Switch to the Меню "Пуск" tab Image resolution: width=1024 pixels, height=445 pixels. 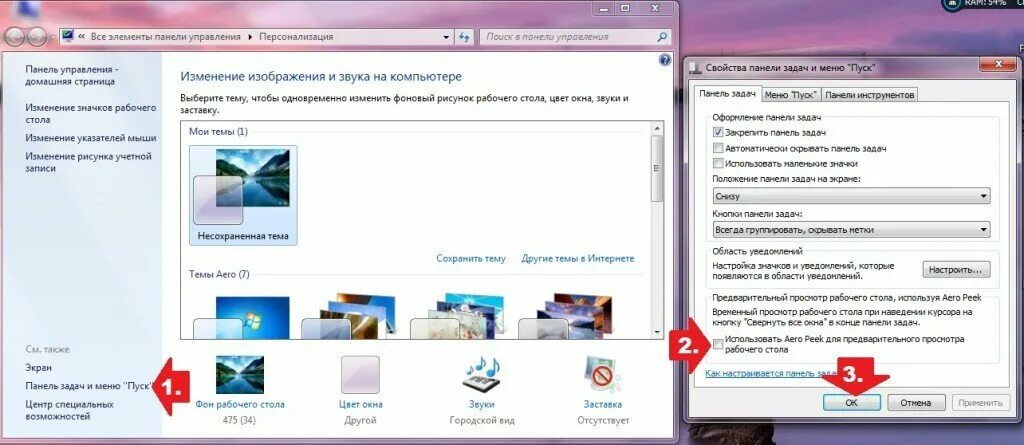coord(791,95)
